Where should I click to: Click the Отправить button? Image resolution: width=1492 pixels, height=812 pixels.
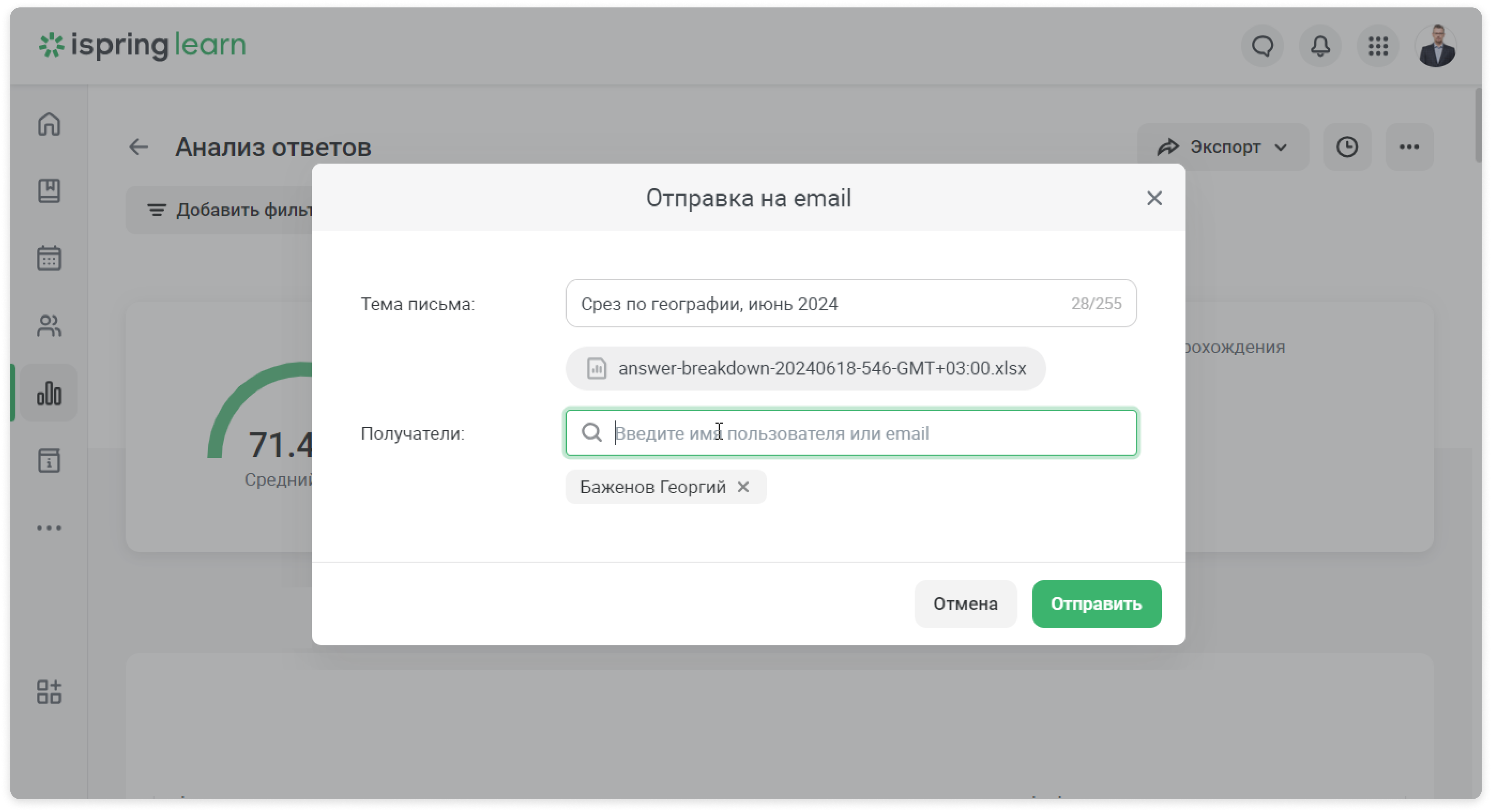pos(1096,604)
